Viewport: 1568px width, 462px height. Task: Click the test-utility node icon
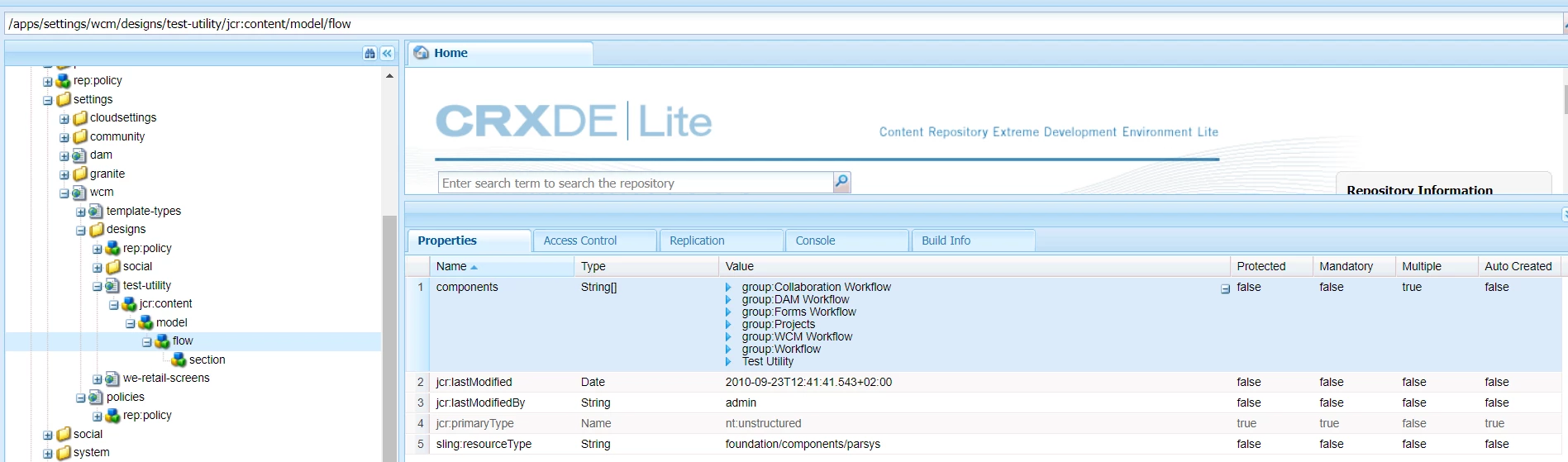pos(113,285)
